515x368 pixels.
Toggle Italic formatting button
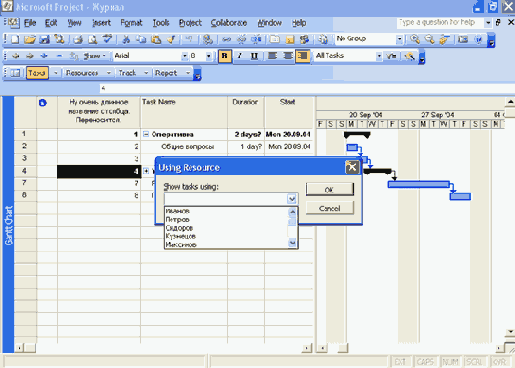click(x=239, y=56)
